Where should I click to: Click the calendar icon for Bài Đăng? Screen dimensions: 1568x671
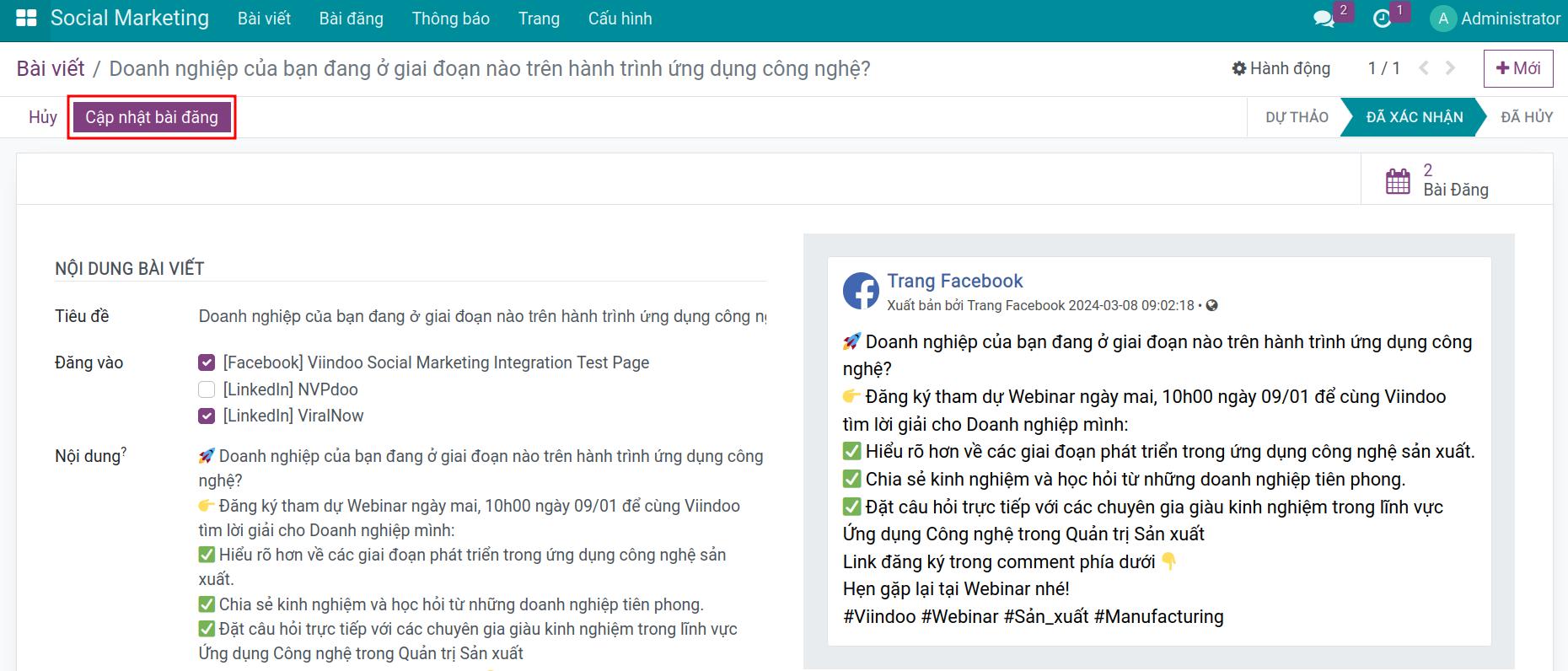pyautogui.click(x=1398, y=180)
